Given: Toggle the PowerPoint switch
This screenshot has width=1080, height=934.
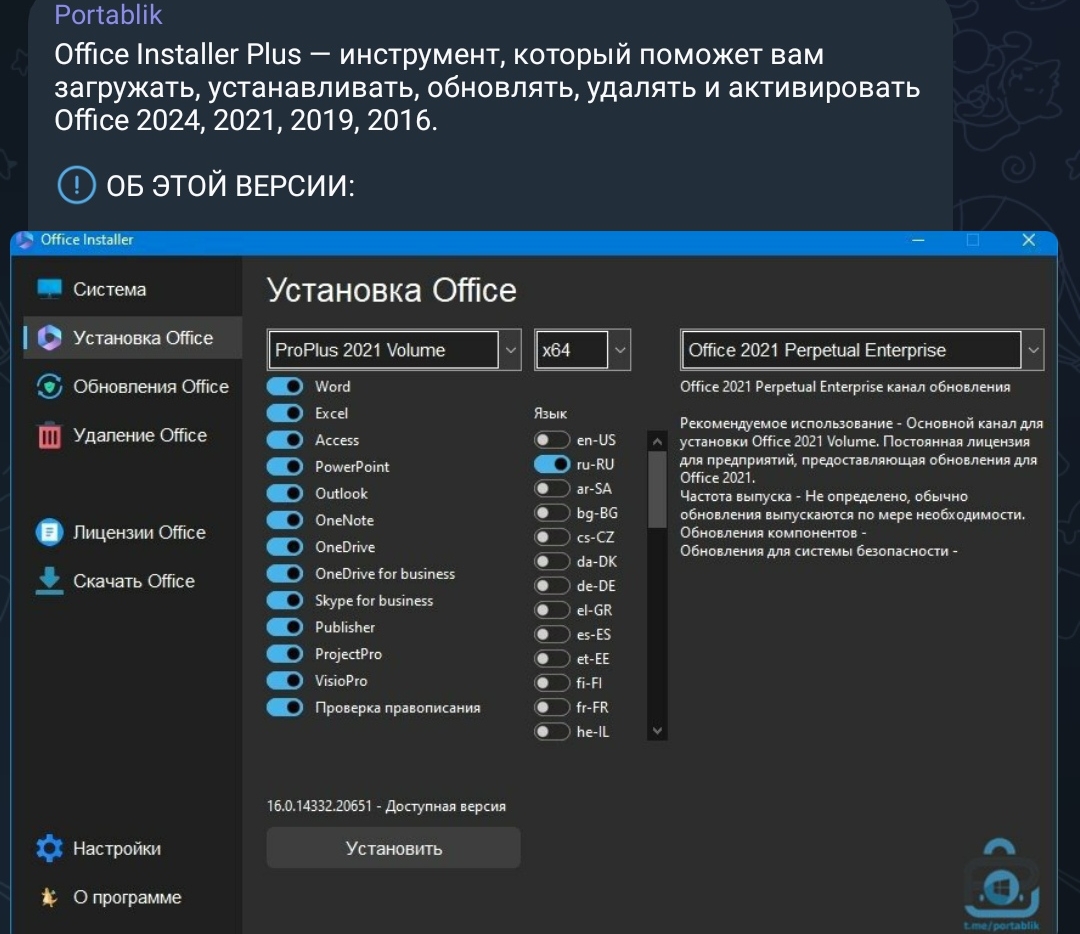Looking at the screenshot, I should point(285,466).
